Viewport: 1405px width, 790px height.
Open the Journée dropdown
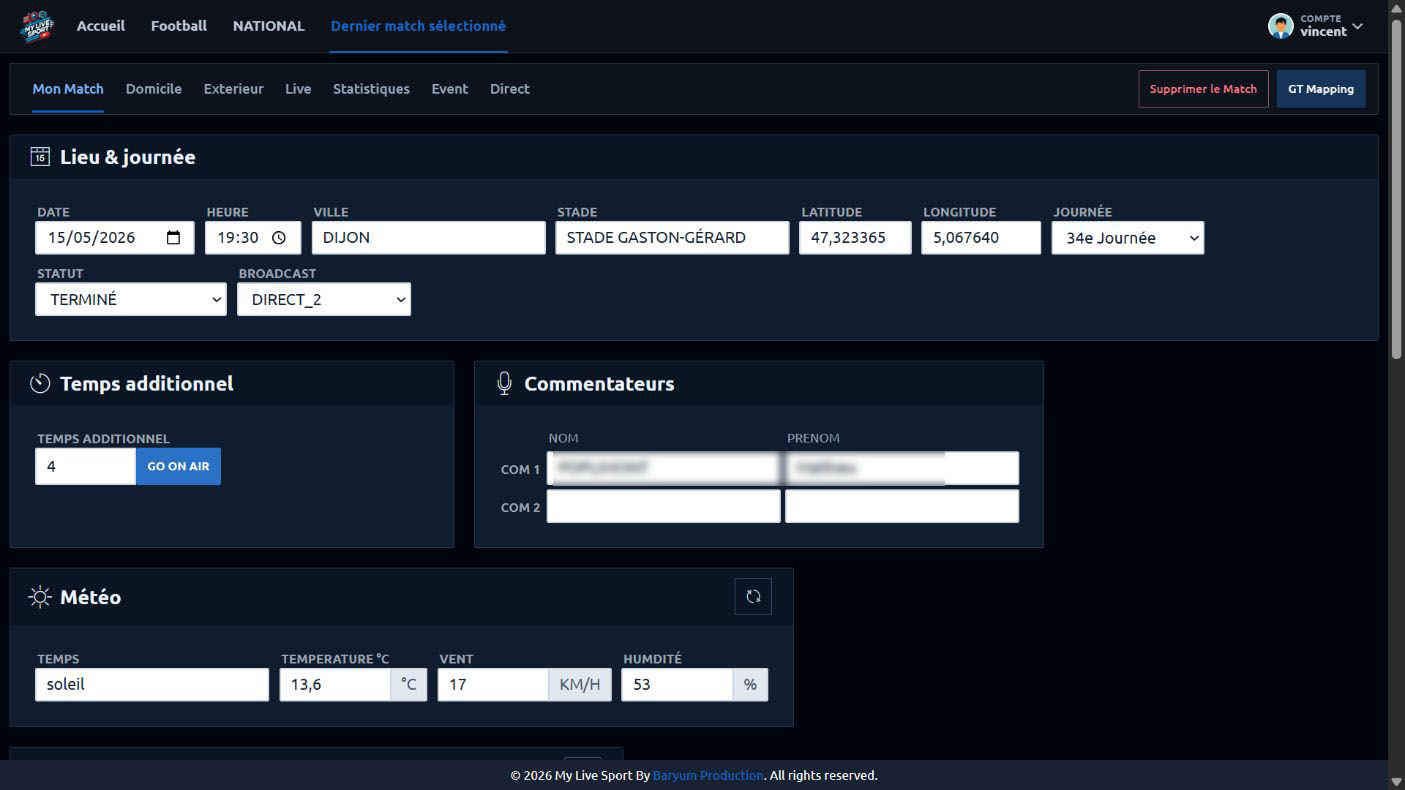[x=1128, y=238]
